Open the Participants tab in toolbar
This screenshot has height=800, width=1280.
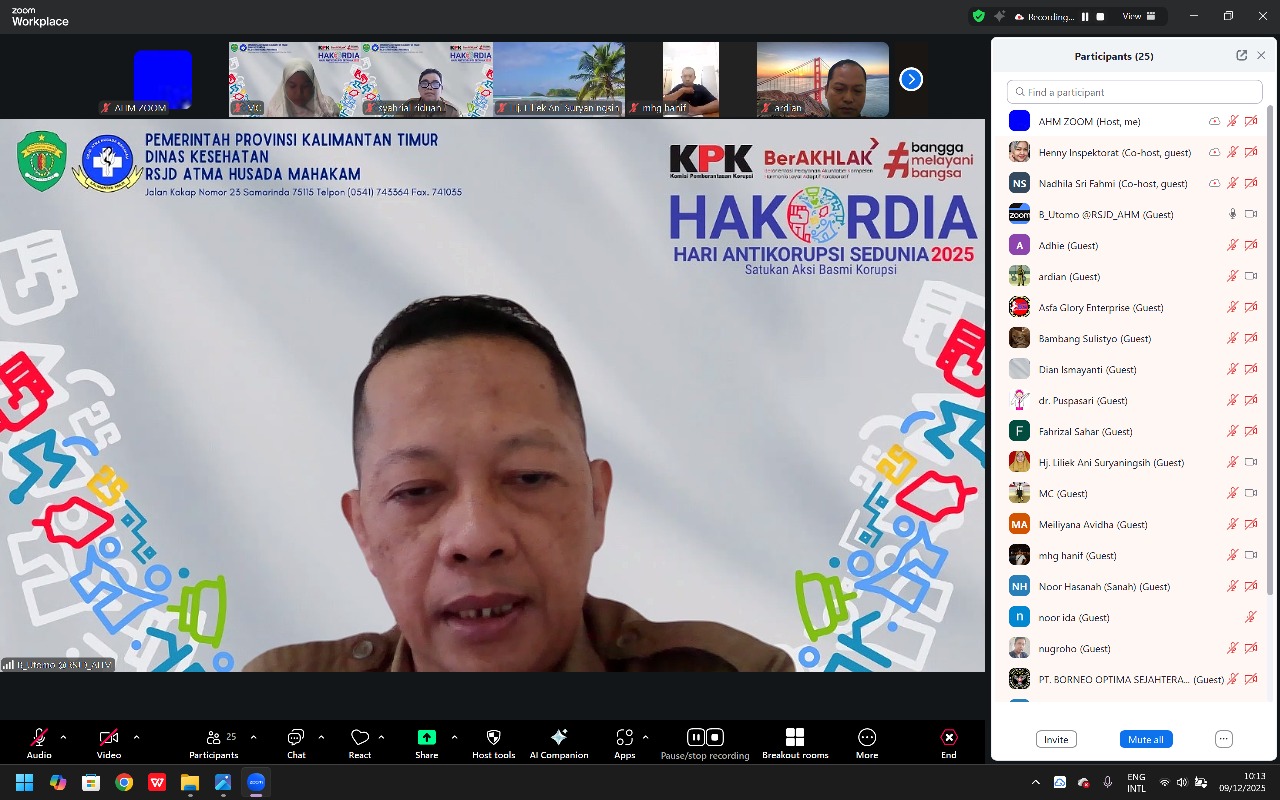[x=214, y=738]
